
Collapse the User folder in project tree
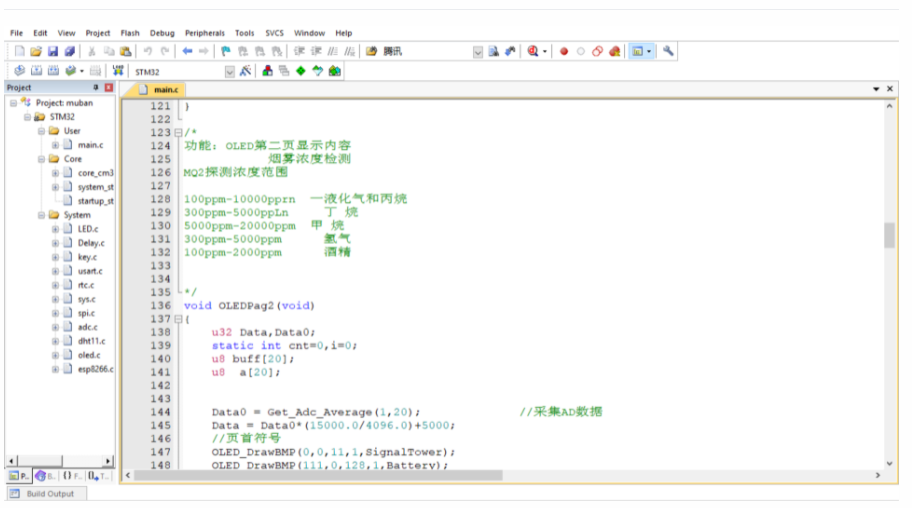click(41, 131)
